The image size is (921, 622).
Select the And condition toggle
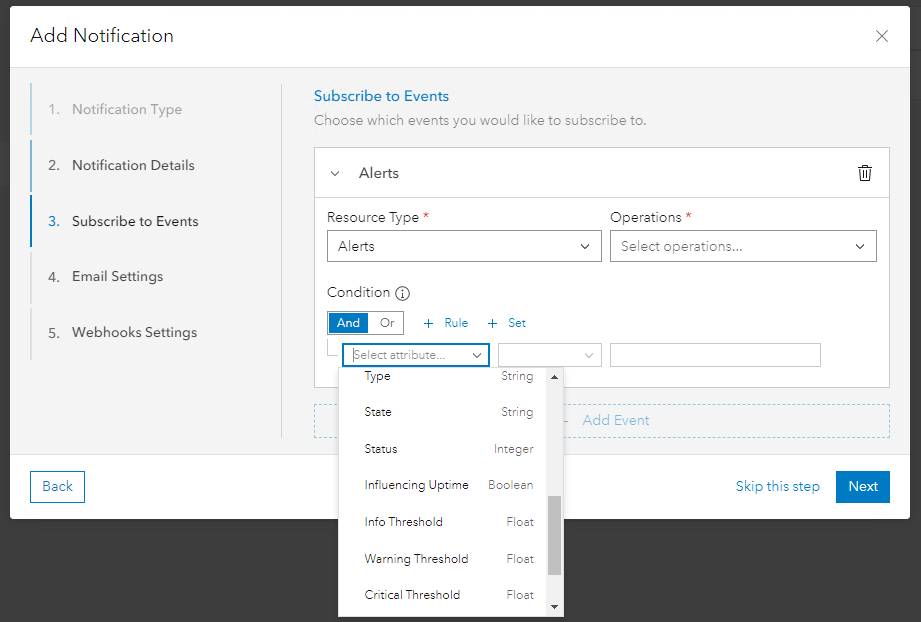click(348, 323)
